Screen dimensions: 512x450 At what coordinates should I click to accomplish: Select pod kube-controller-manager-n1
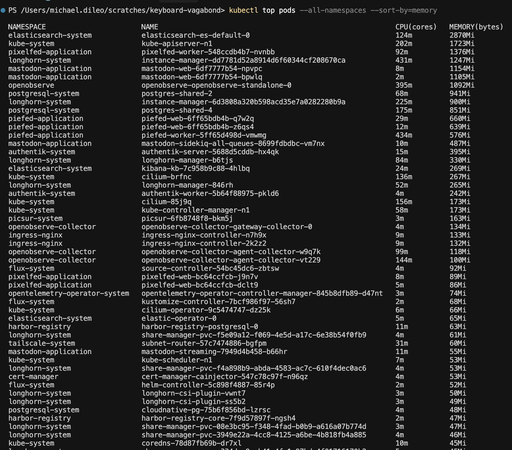pyautogui.click(x=195, y=210)
